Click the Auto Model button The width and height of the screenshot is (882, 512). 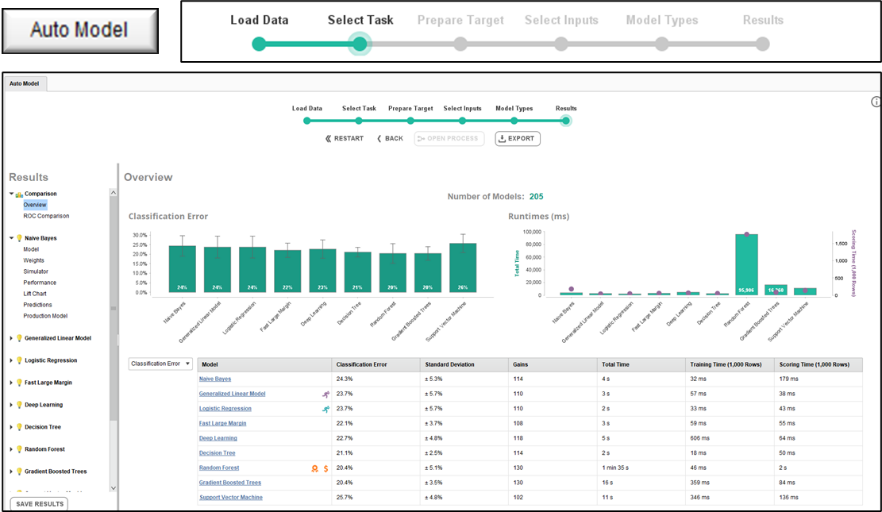(80, 30)
